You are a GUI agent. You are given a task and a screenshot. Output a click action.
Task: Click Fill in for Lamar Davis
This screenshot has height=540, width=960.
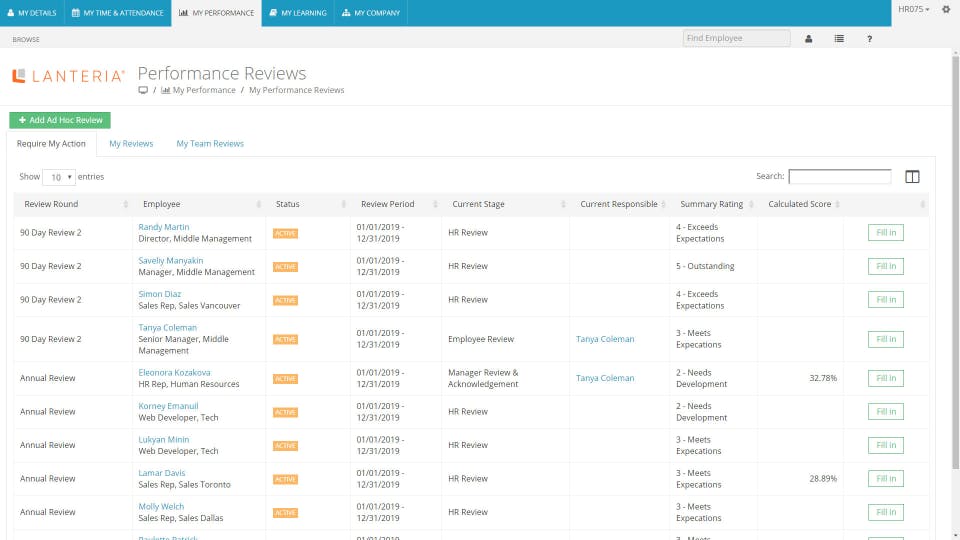tap(885, 479)
